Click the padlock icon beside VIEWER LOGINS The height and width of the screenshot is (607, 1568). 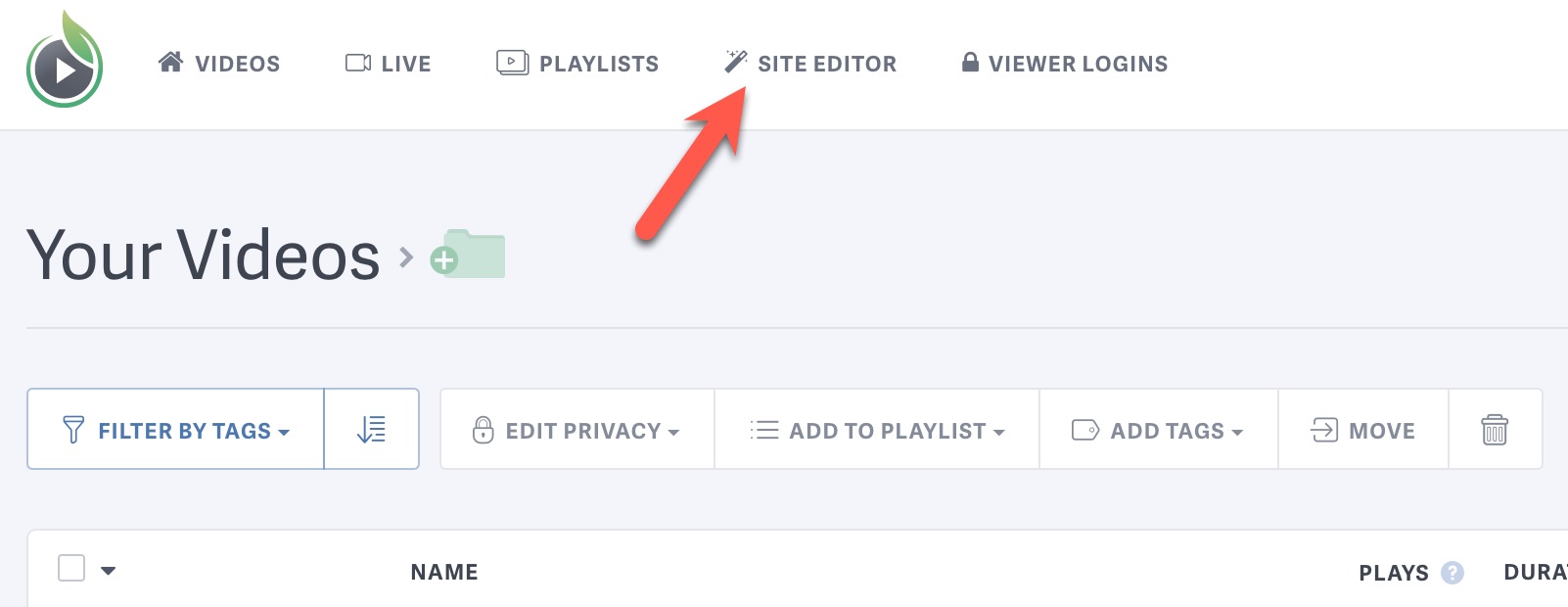click(x=970, y=63)
